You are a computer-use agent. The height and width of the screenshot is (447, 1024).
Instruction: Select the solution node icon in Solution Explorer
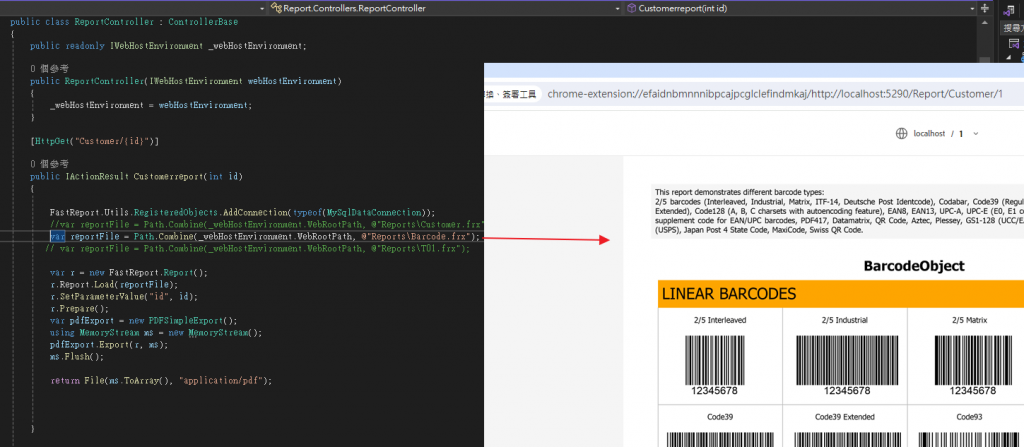(1014, 44)
